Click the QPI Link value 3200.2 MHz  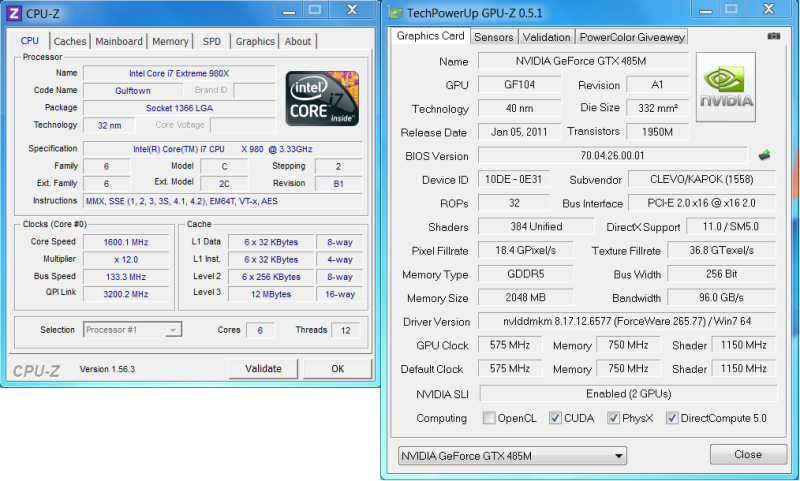126,294
